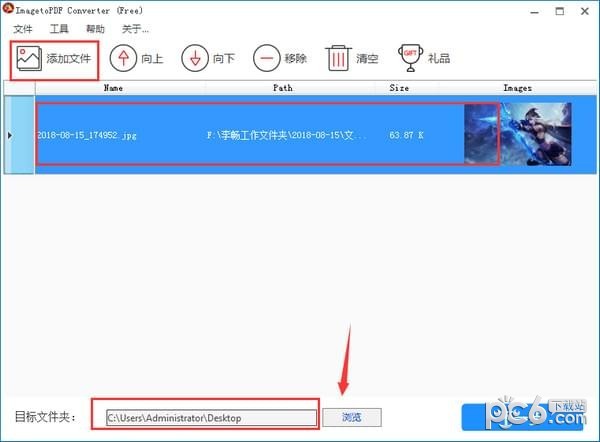Click the path cell F:\李畅工作文件夹
The width and height of the screenshot is (600, 442).
coord(286,135)
